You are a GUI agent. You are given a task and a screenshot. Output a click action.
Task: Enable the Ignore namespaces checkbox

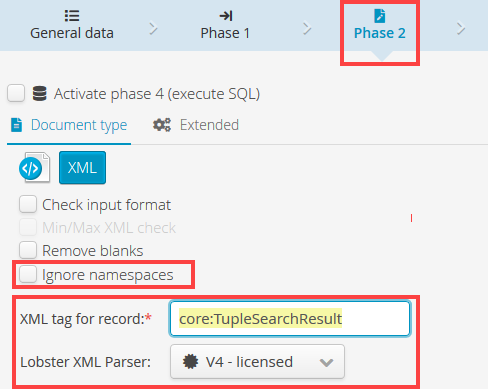tap(28, 274)
